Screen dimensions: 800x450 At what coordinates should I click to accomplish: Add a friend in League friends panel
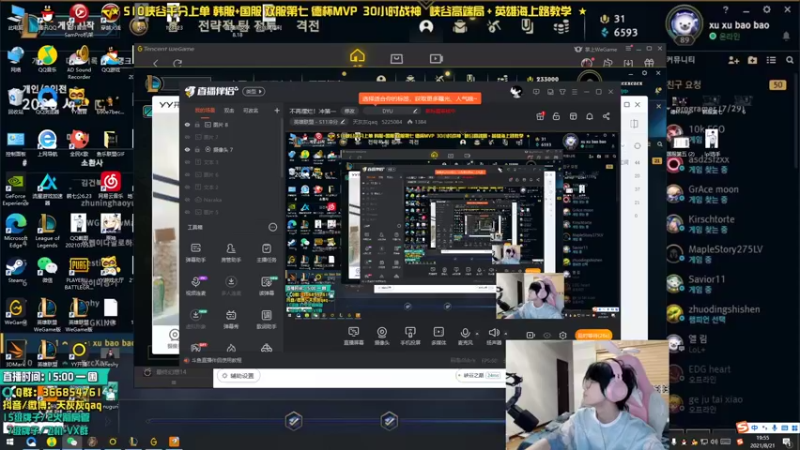[734, 60]
